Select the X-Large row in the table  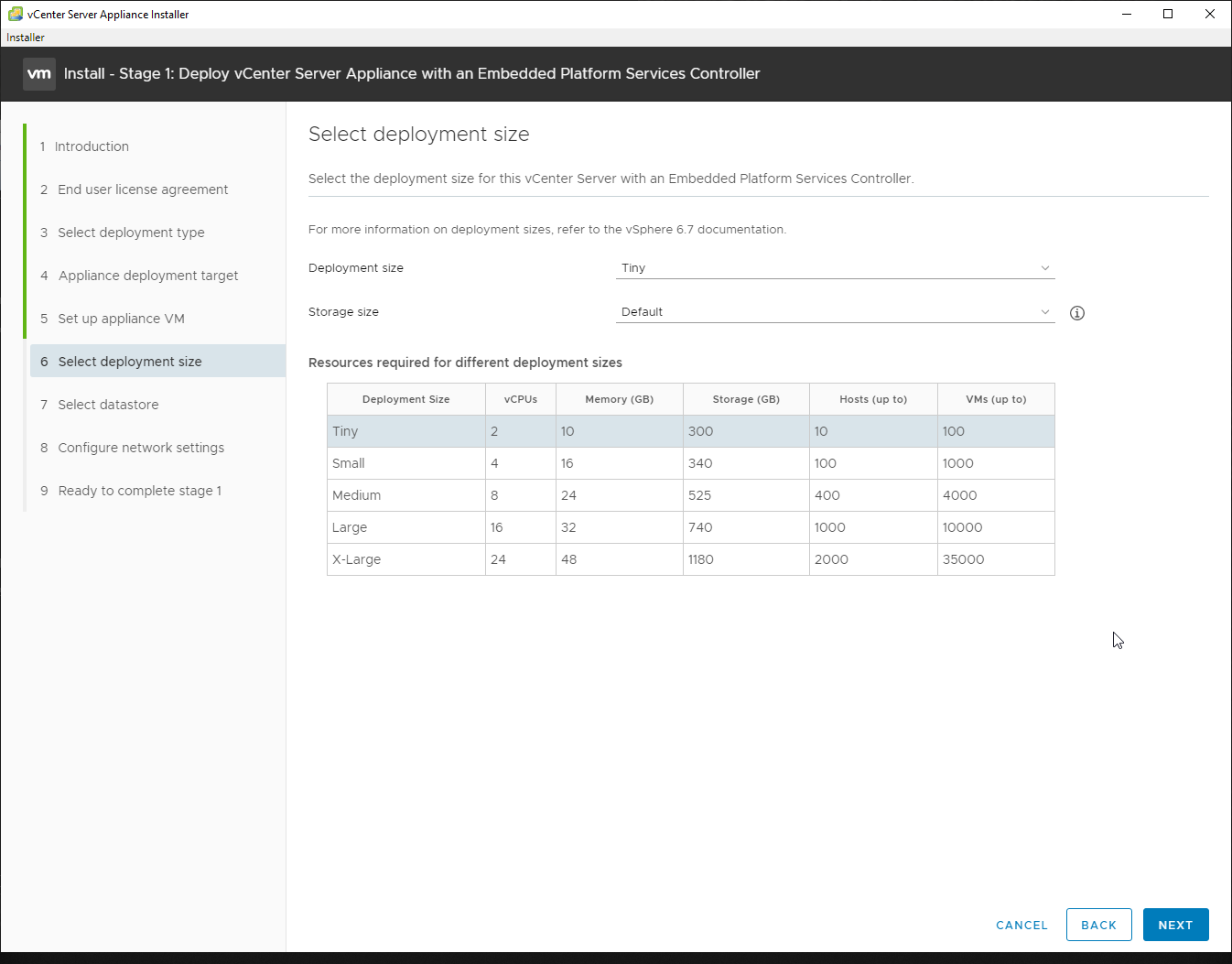(691, 559)
